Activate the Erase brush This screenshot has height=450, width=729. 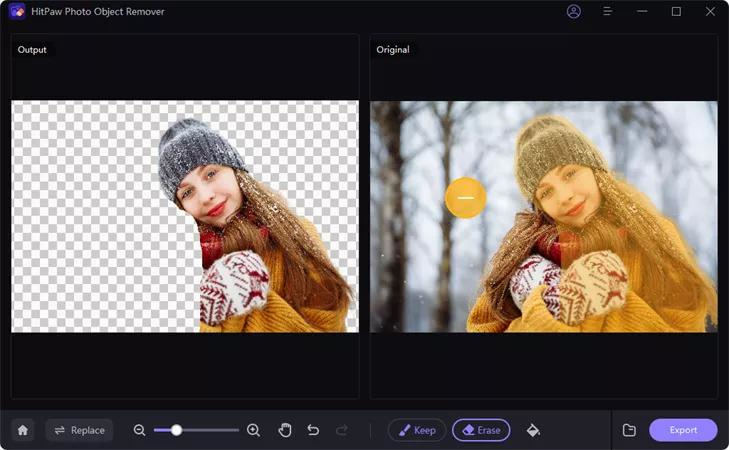tap(481, 430)
